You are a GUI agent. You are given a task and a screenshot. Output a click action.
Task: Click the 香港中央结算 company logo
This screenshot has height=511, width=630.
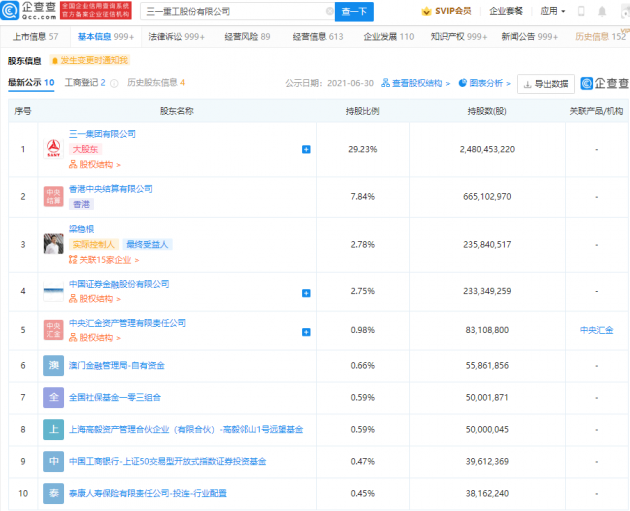point(54,196)
